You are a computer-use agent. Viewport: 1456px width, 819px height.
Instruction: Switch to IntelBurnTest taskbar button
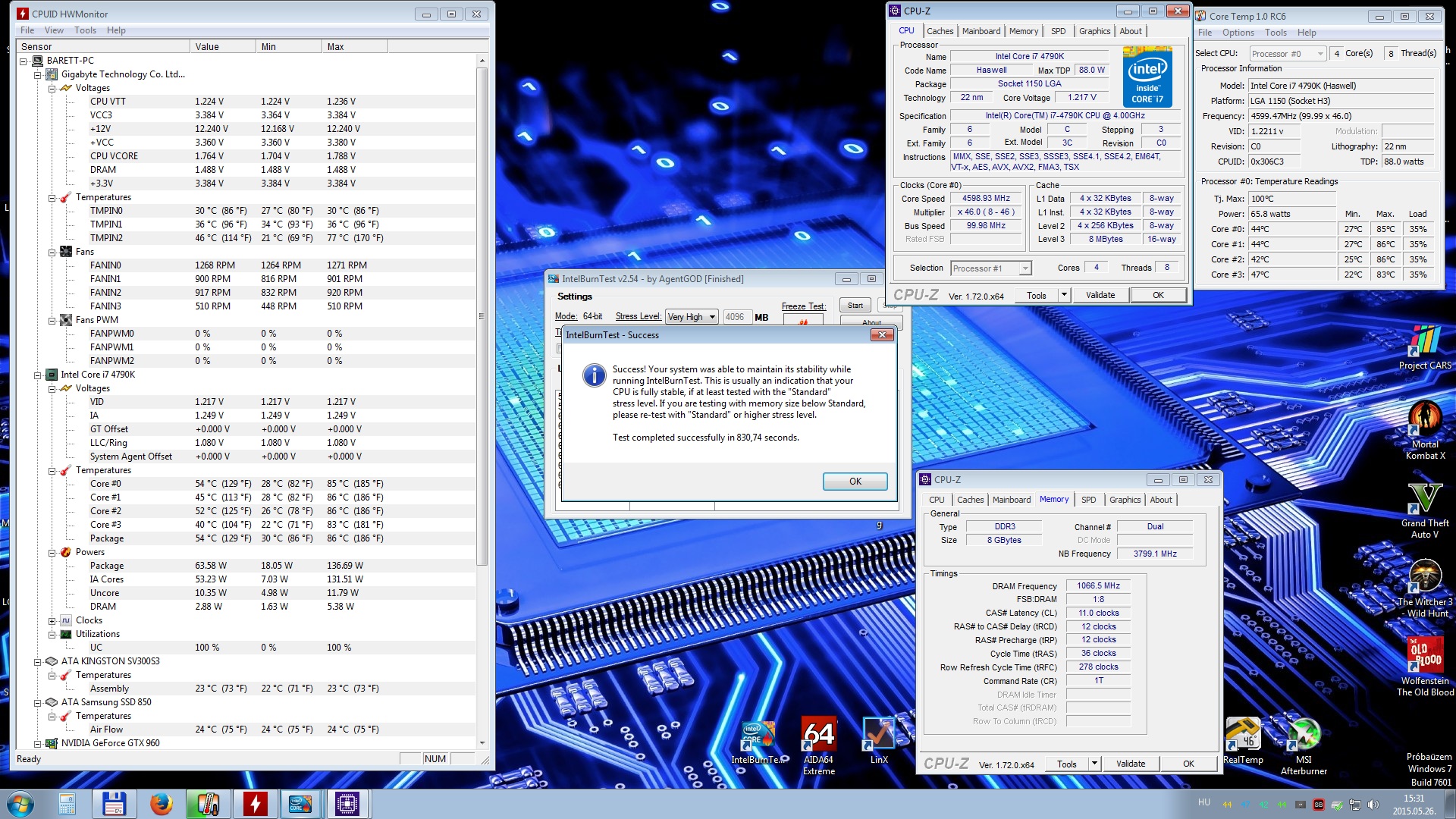(300, 804)
